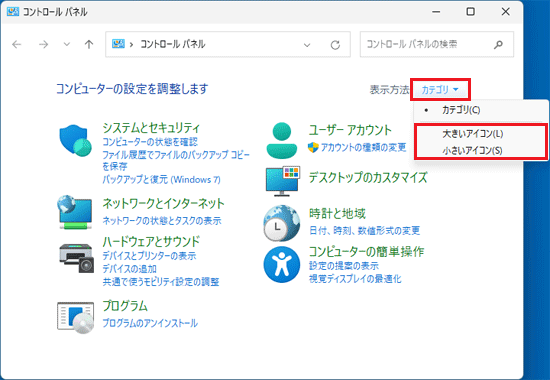The image size is (550, 380).
Task: Open デバイスとプリンターの表示 link
Action: click(149, 256)
